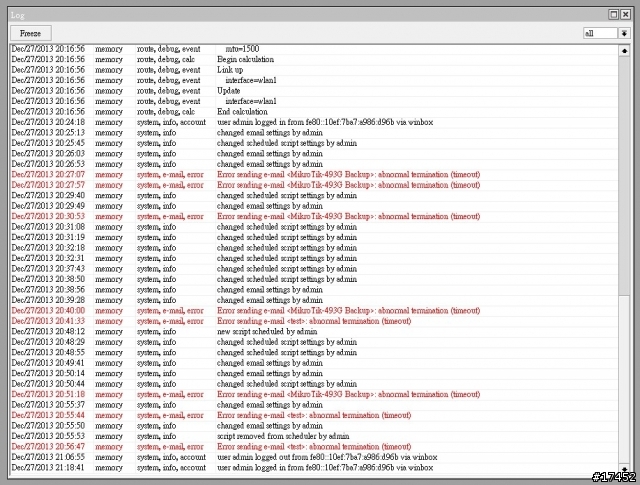Image resolution: width=640 pixels, height=485 pixels.
Task: Click the Freeze button
Action: [31, 33]
